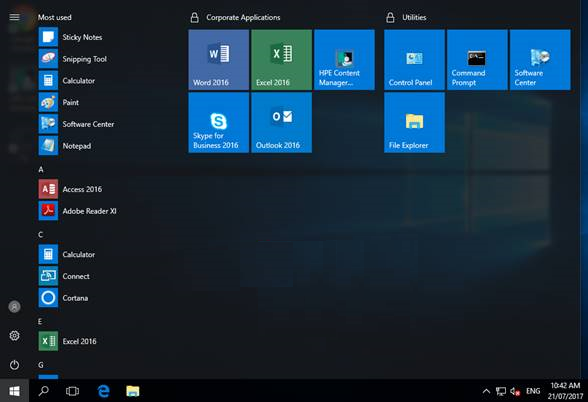Image resolution: width=588 pixels, height=402 pixels.
Task: Jump via the letter C header
Action: tap(41, 235)
